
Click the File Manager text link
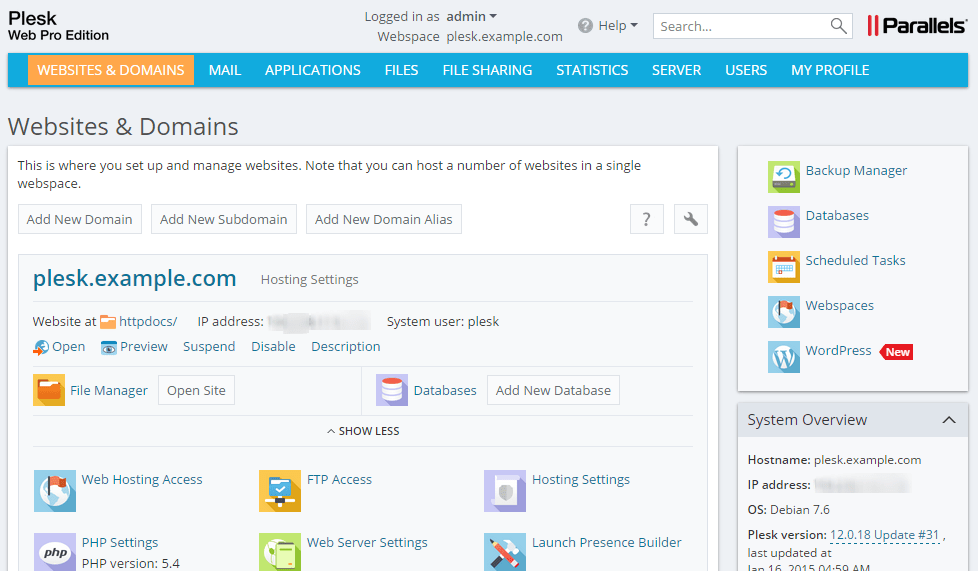pos(109,391)
